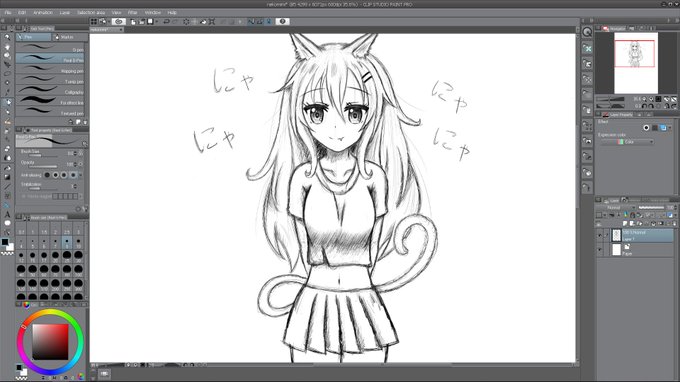This screenshot has width=680, height=382.
Task: Select the Eyedropper tool
Action: (x=7, y=92)
